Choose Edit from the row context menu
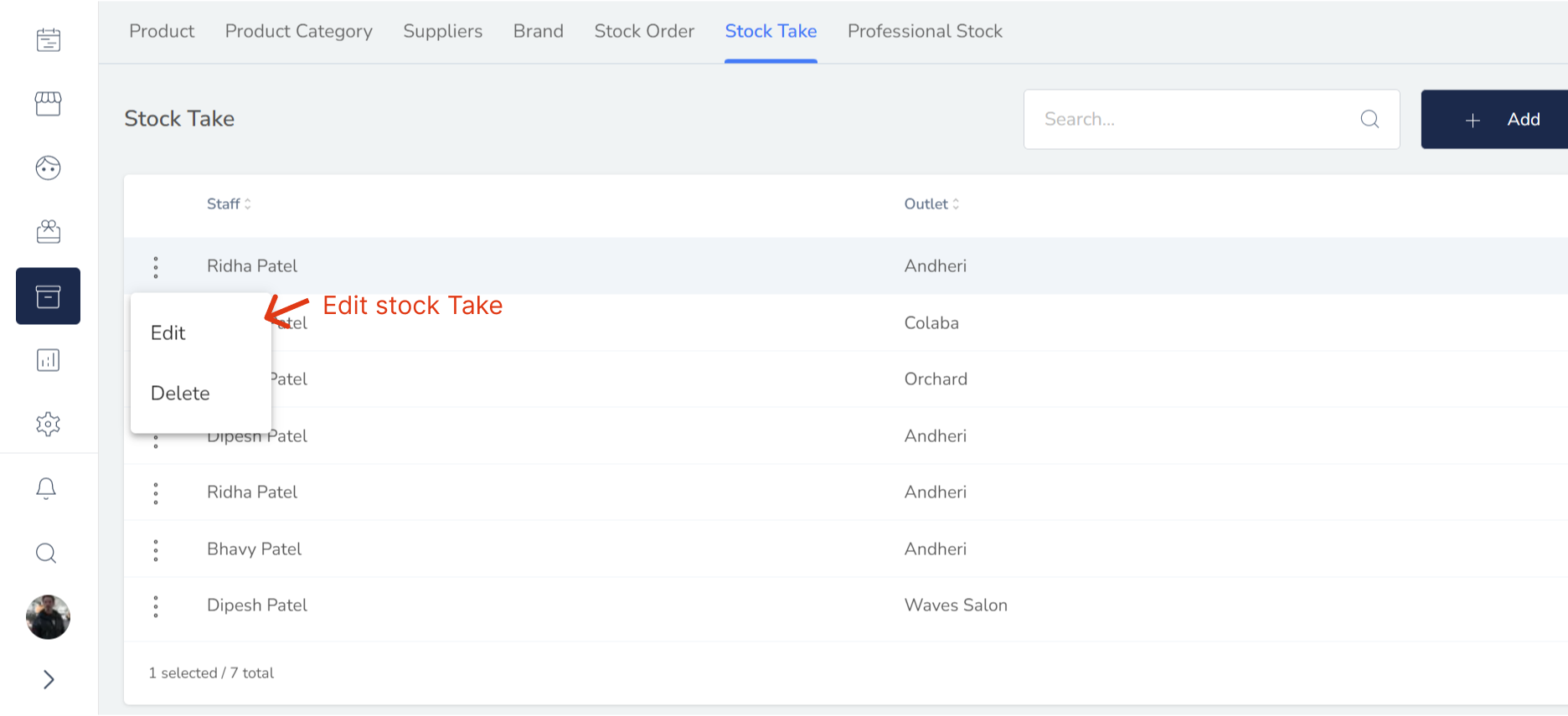Viewport: 1568px width, 716px height. (x=168, y=333)
